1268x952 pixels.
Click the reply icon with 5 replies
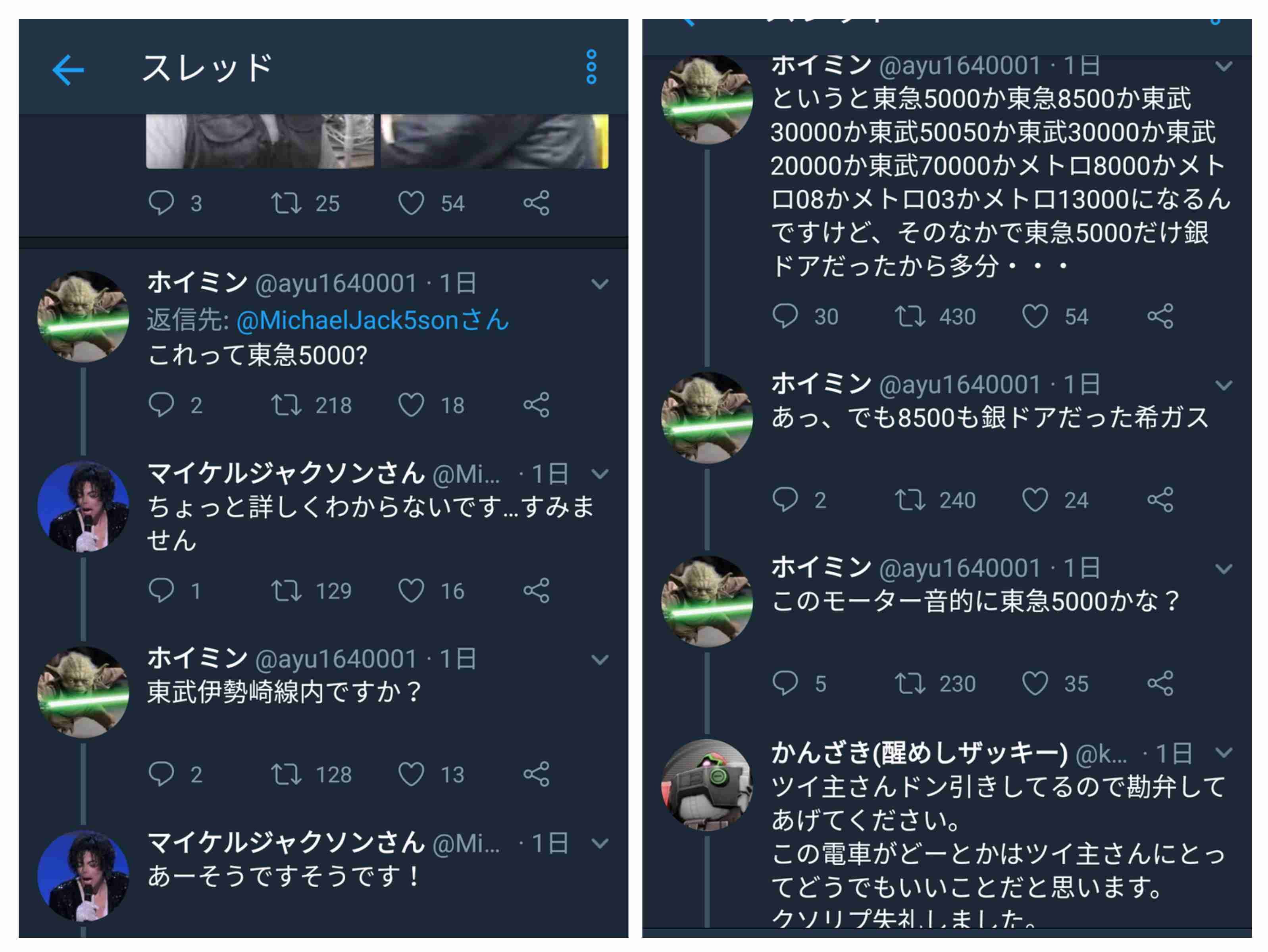pyautogui.click(x=785, y=683)
